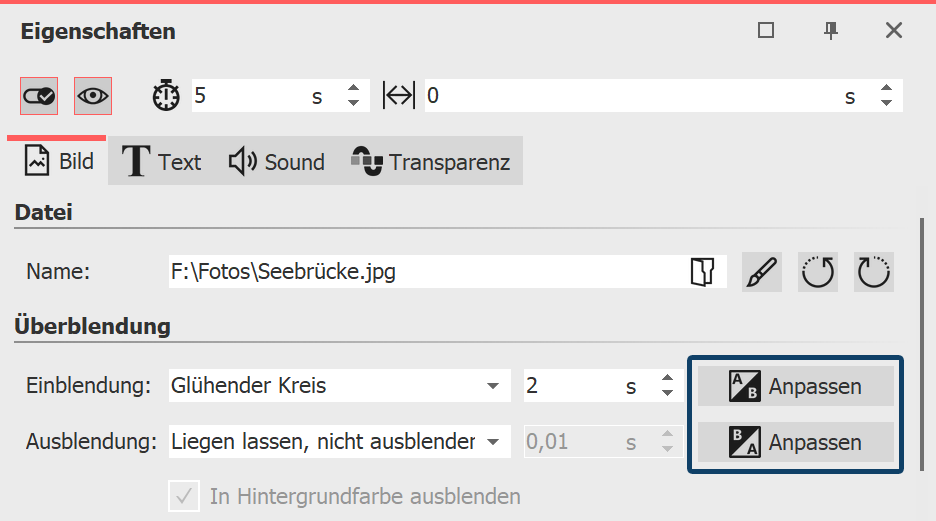The image size is (936, 521).
Task: Increase the duration value with up arrow
Action: click(353, 88)
